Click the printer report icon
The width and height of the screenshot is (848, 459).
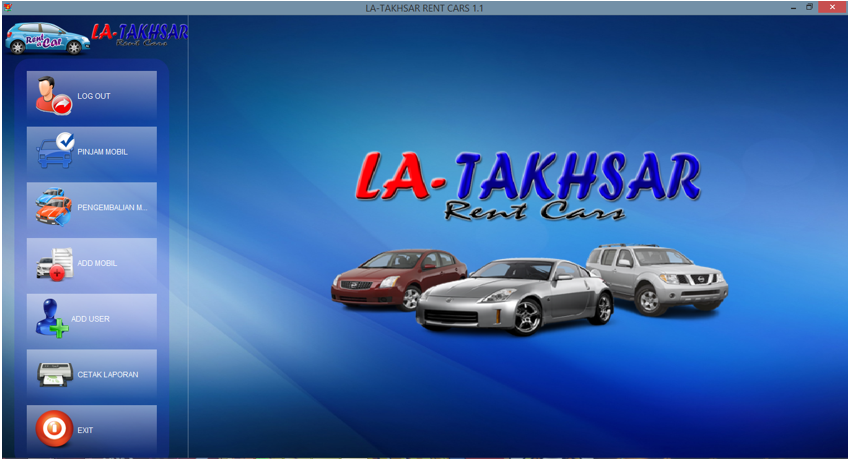click(55, 374)
